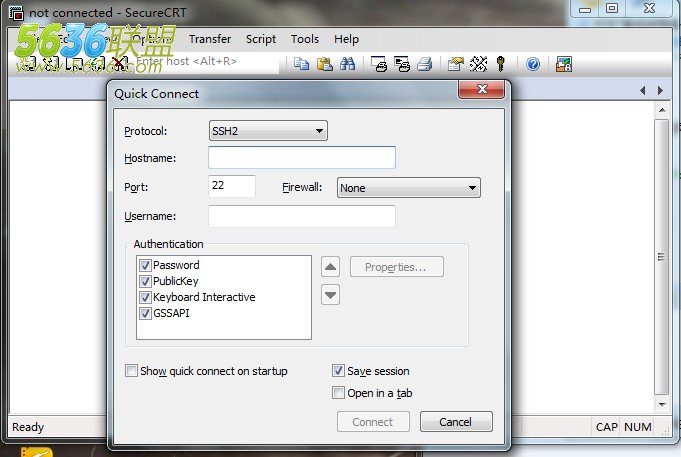
Task: Open Find using the binoculars icon
Action: (x=347, y=64)
